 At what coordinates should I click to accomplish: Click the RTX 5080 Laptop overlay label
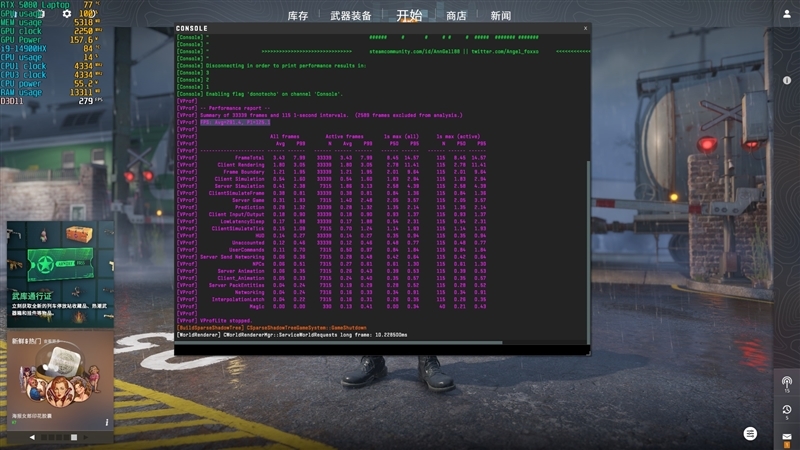click(35, 5)
